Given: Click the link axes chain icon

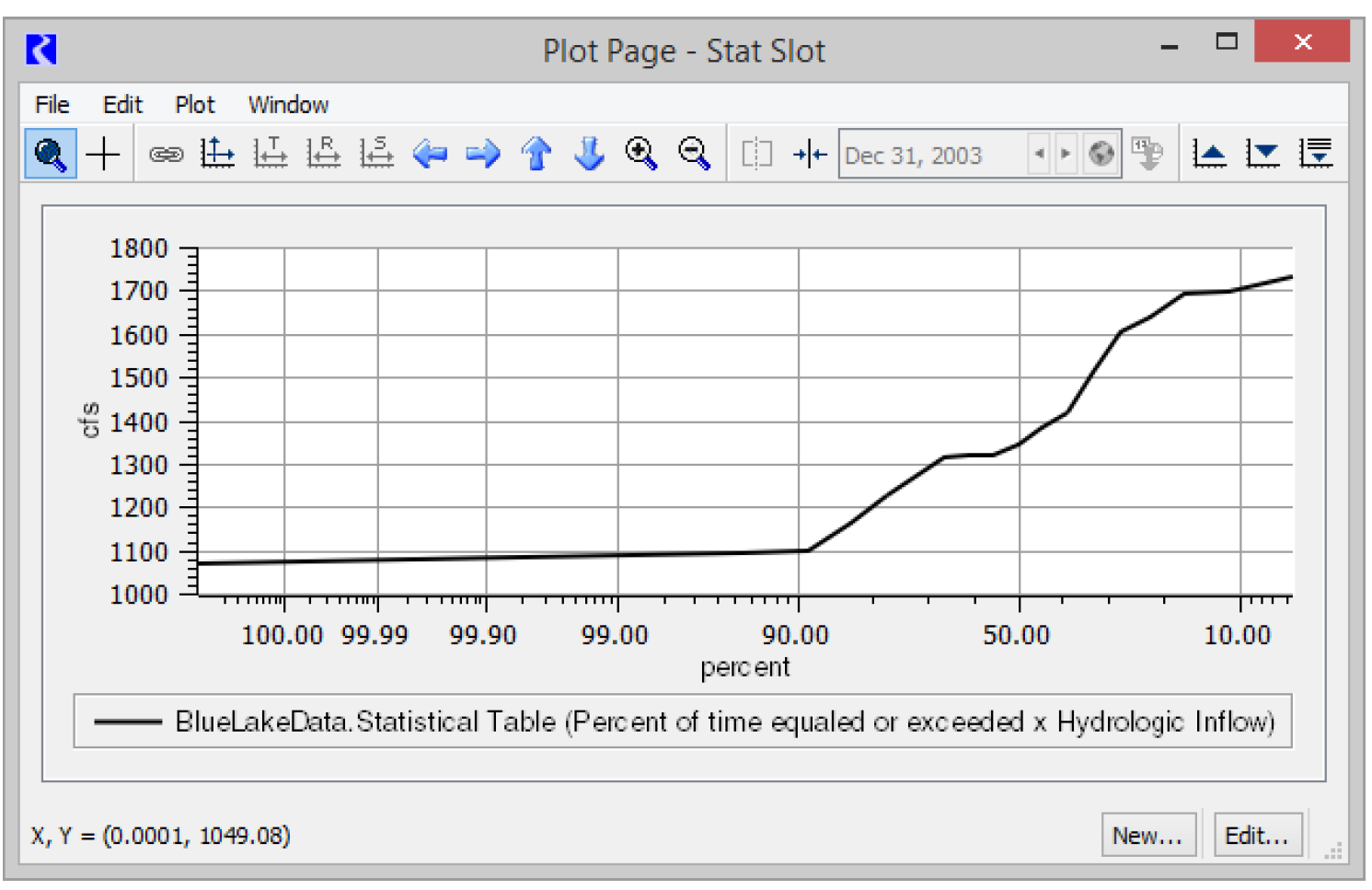Looking at the screenshot, I should 166,154.
